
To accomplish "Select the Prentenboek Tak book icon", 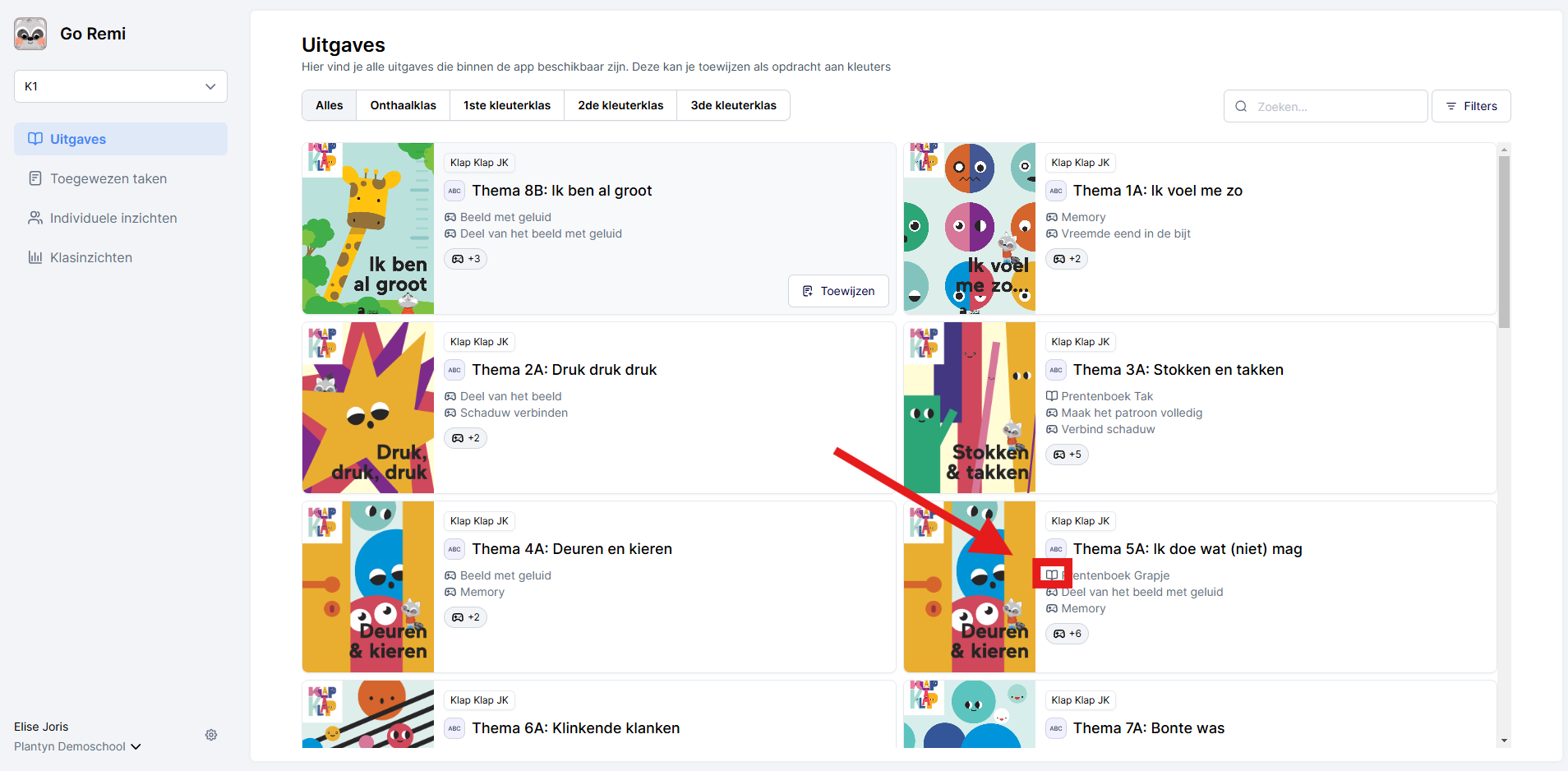I will (x=1053, y=396).
